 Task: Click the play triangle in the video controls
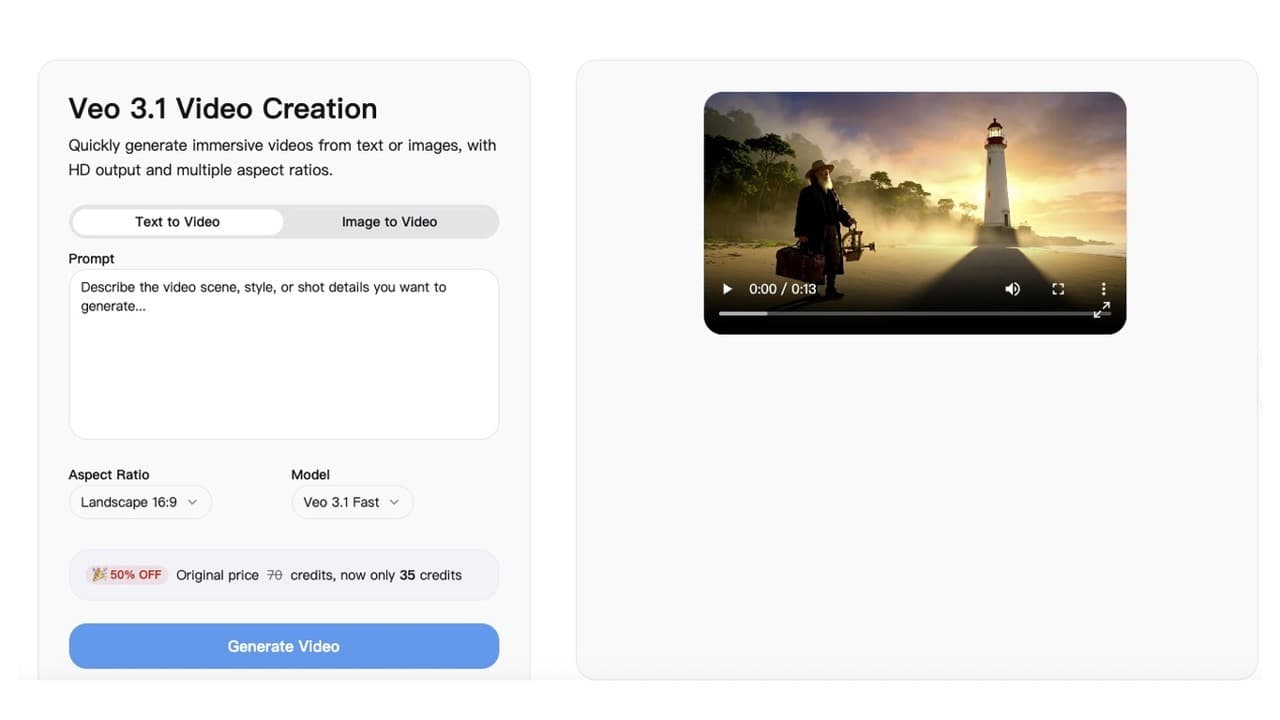[727, 288]
